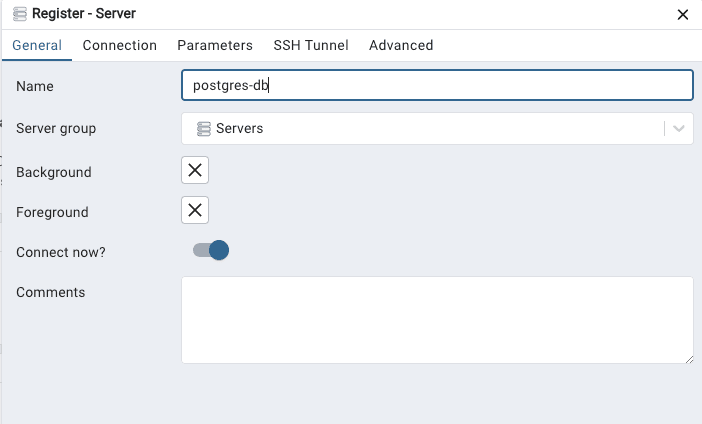Click the Name field label
The height and width of the screenshot is (424, 702).
[35, 86]
